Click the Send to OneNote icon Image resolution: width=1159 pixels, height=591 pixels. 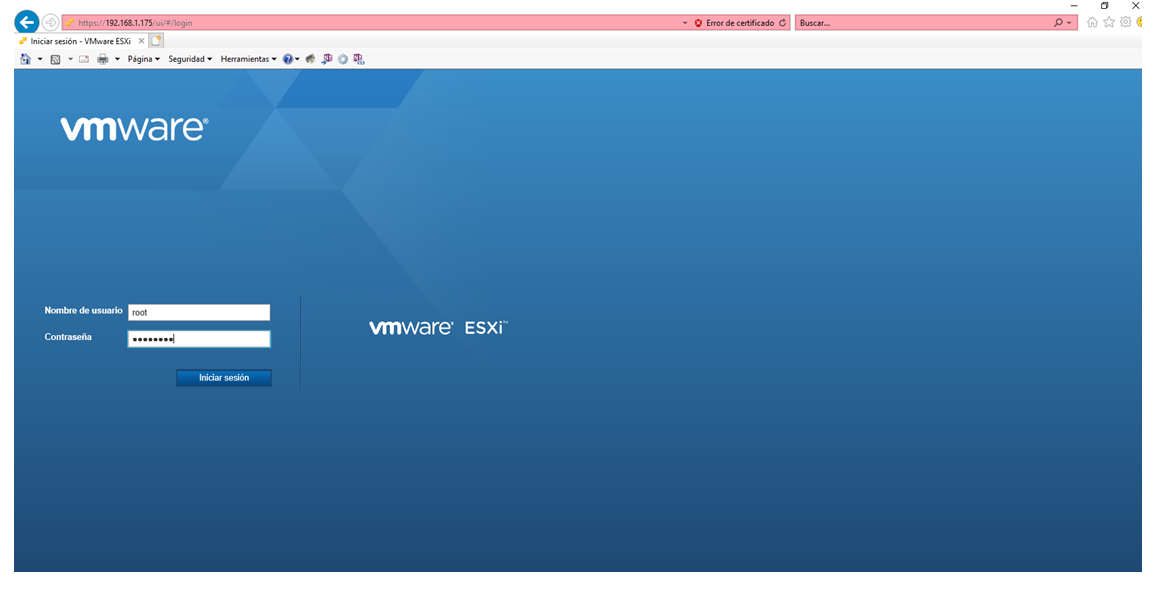tap(327, 59)
